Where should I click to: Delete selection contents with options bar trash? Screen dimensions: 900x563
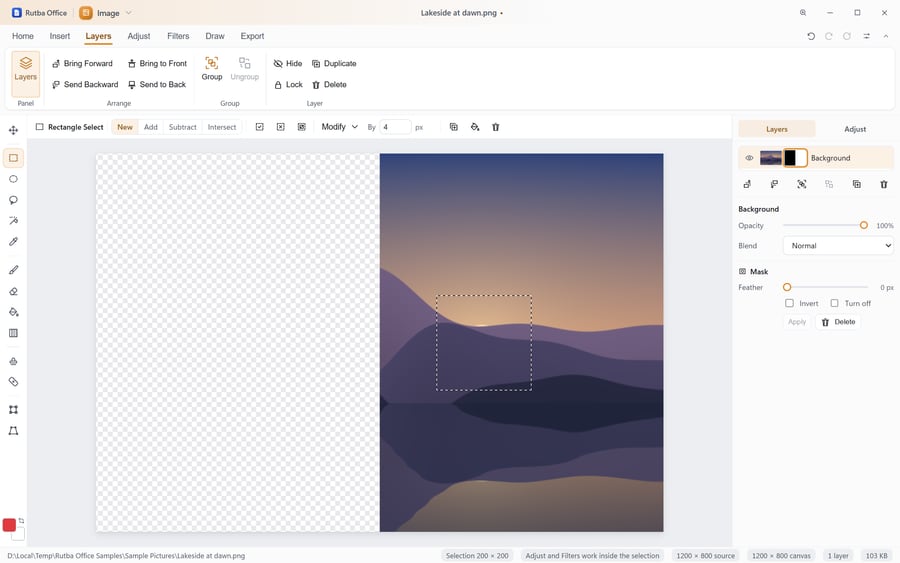click(x=496, y=127)
